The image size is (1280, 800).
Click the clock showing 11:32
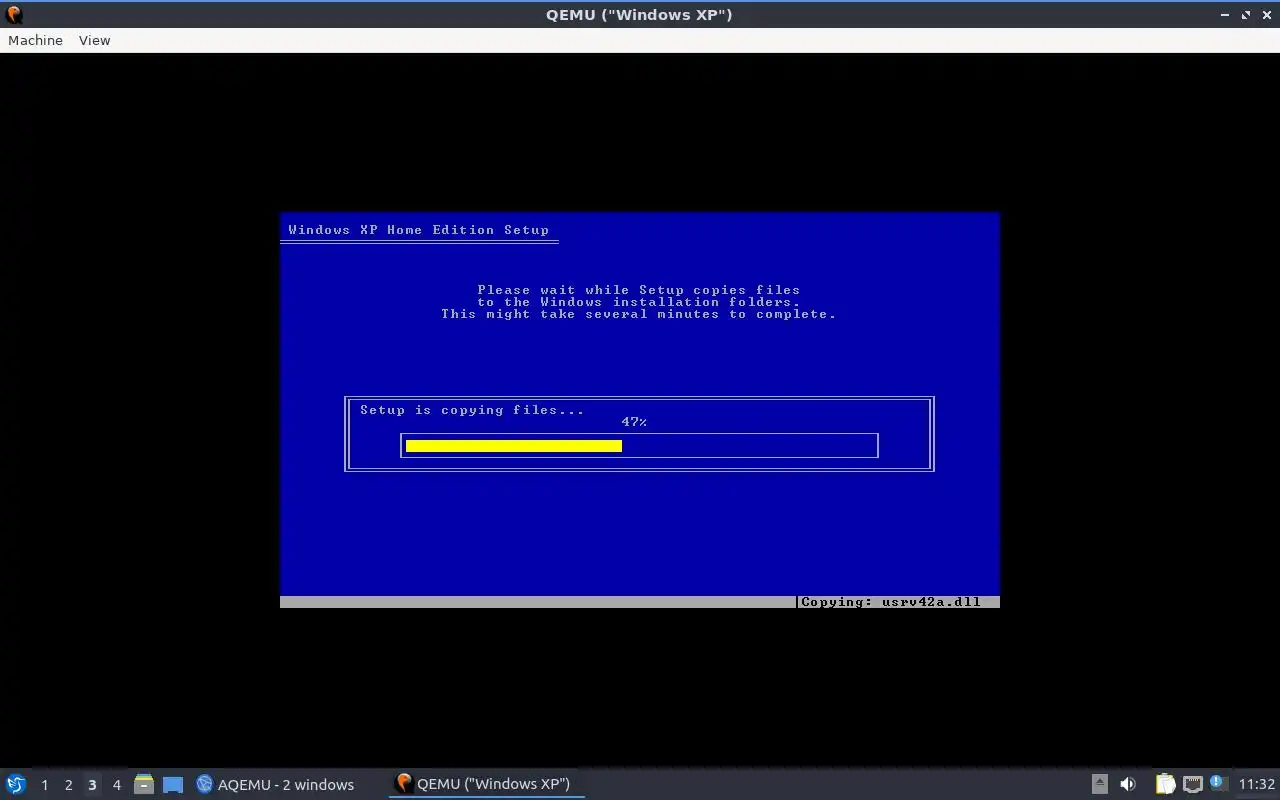(1256, 784)
